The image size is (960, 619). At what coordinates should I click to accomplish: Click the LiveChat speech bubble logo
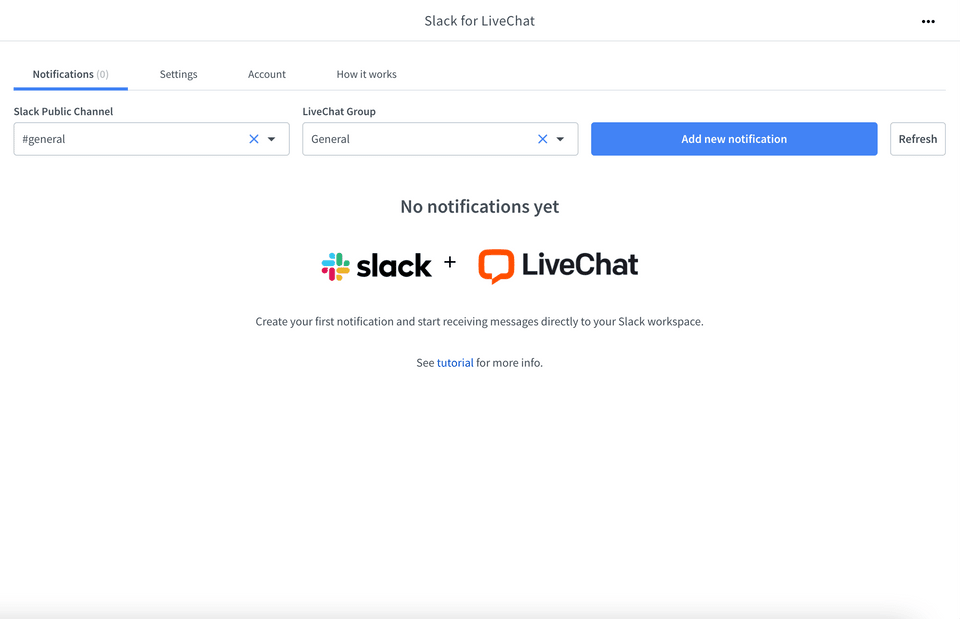(x=496, y=266)
